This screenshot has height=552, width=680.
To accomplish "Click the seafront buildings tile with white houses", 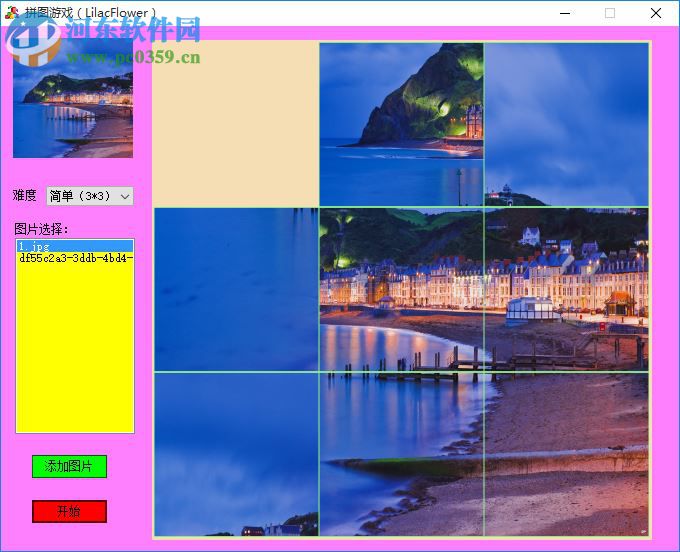I will coord(566,290).
